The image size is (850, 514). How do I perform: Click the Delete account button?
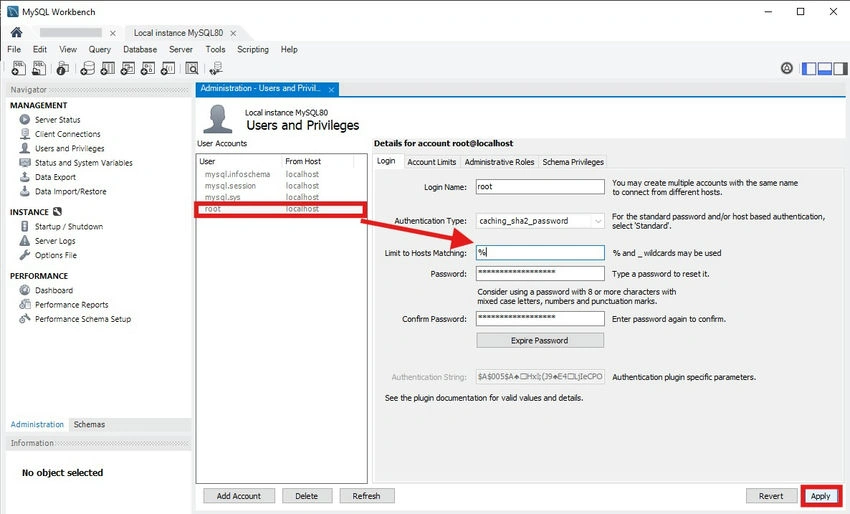307,496
